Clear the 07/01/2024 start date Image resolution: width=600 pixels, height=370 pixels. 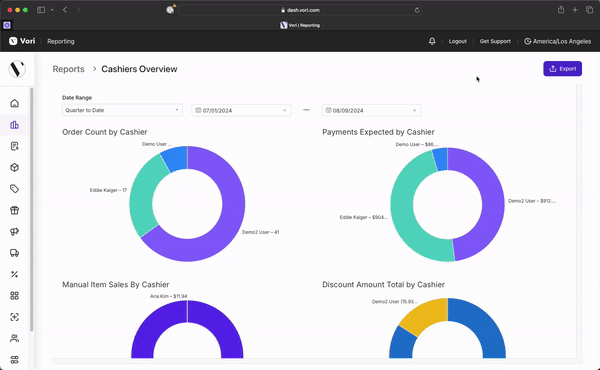click(284, 110)
